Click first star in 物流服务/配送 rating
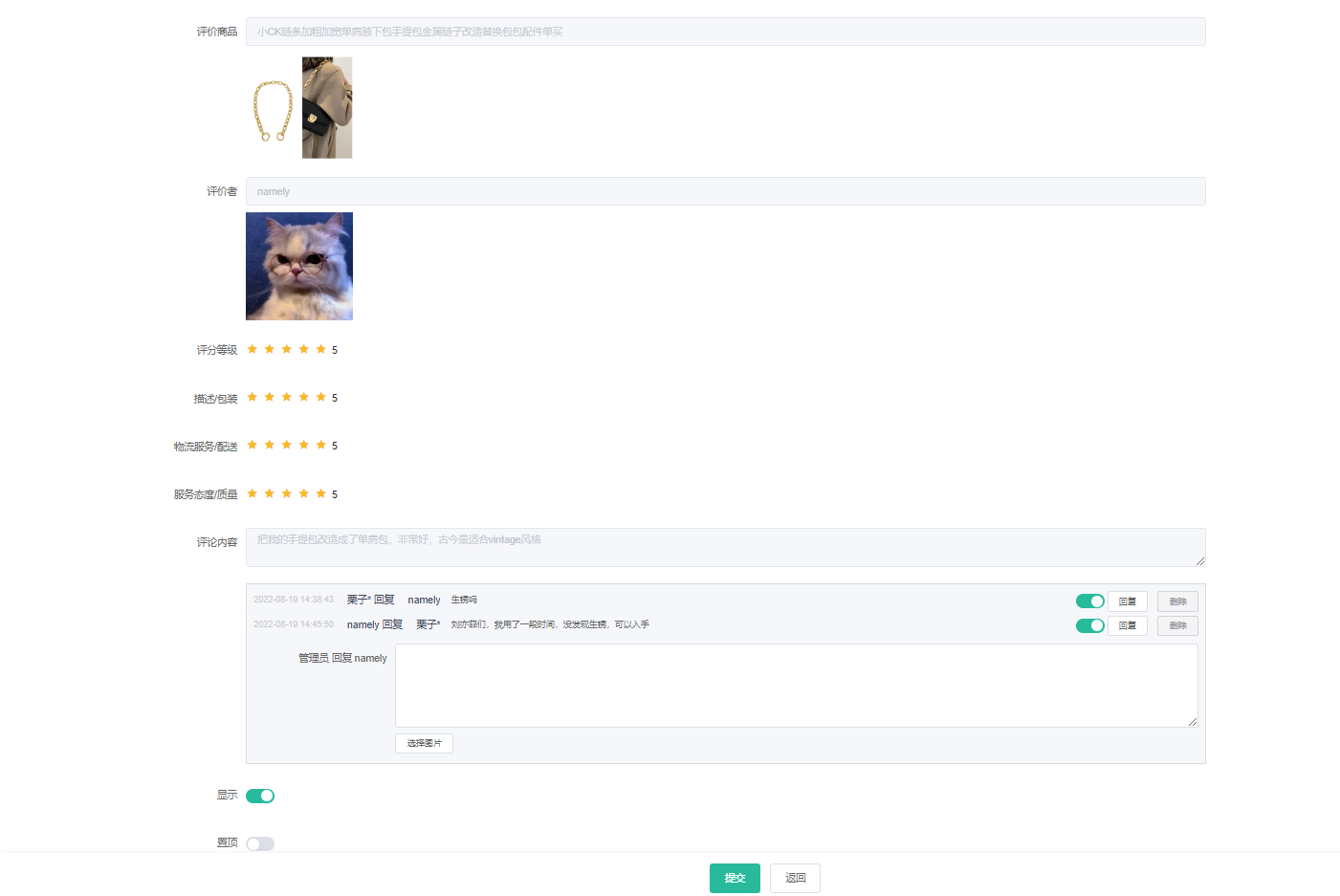Screen dimensions: 1340x896 click(x=253, y=445)
